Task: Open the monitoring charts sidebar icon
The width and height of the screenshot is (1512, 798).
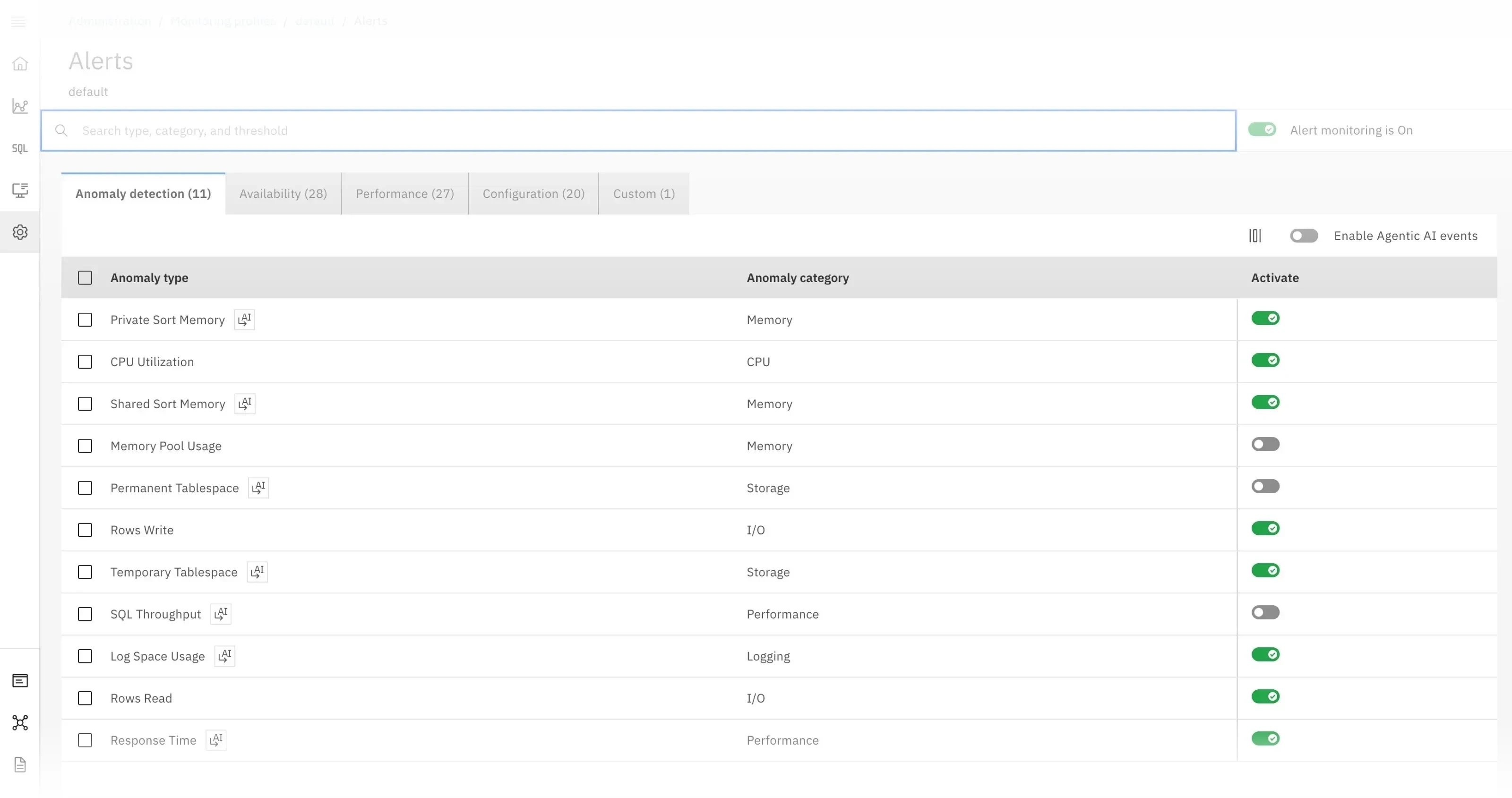Action: 20,106
